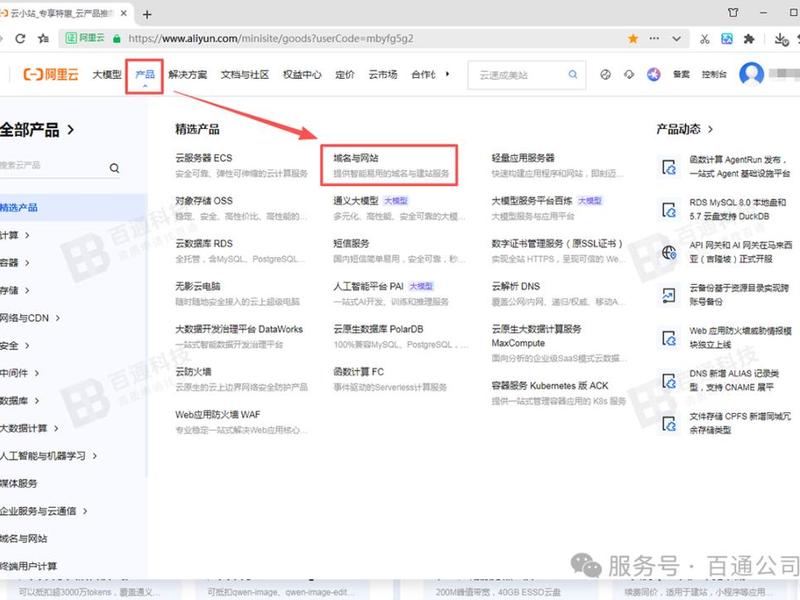The height and width of the screenshot is (600, 800).
Task: Open the 云市场 nav item
Action: click(x=383, y=74)
